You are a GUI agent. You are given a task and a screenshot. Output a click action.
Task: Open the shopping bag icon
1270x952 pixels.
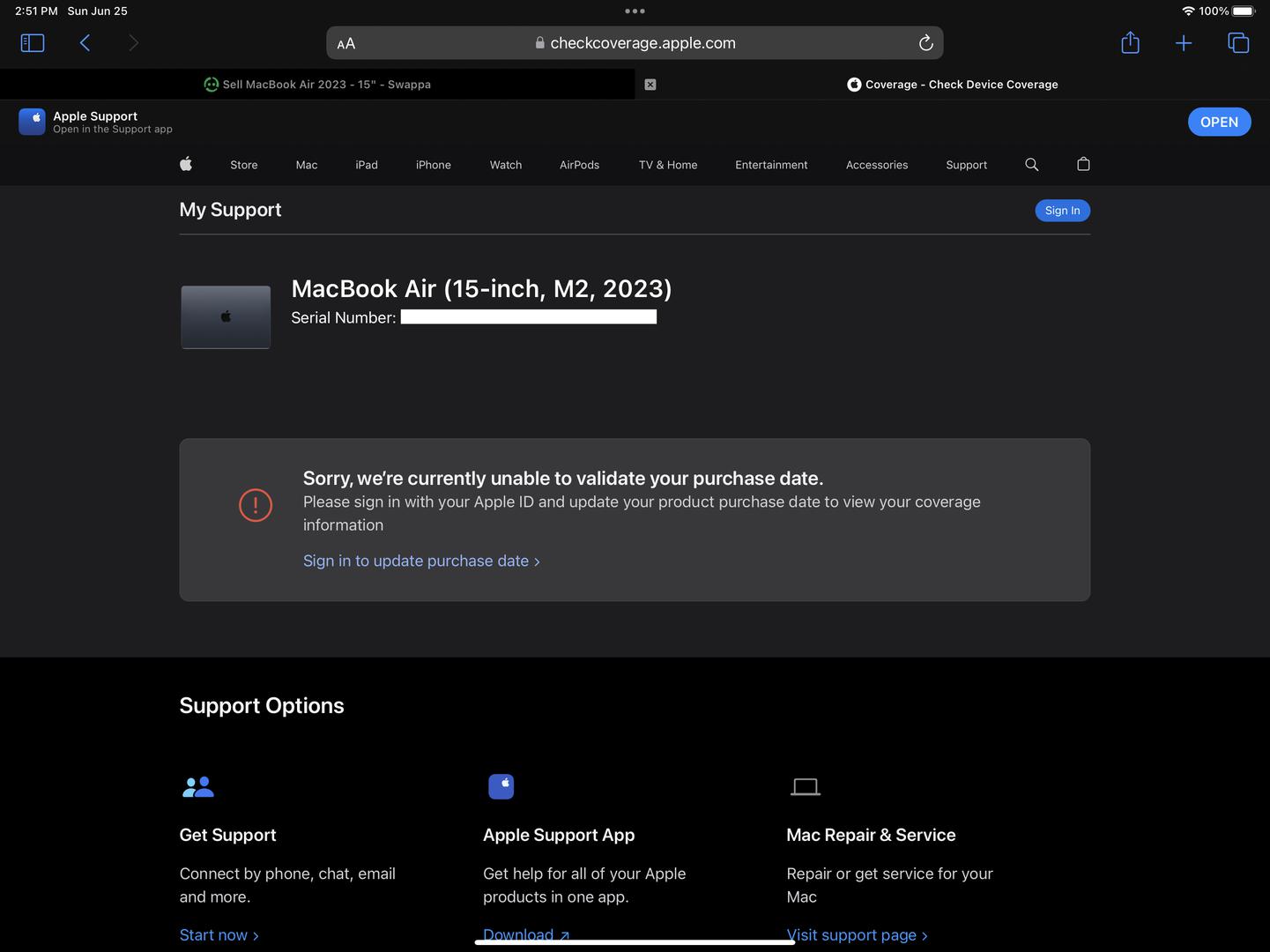pos(1084,164)
